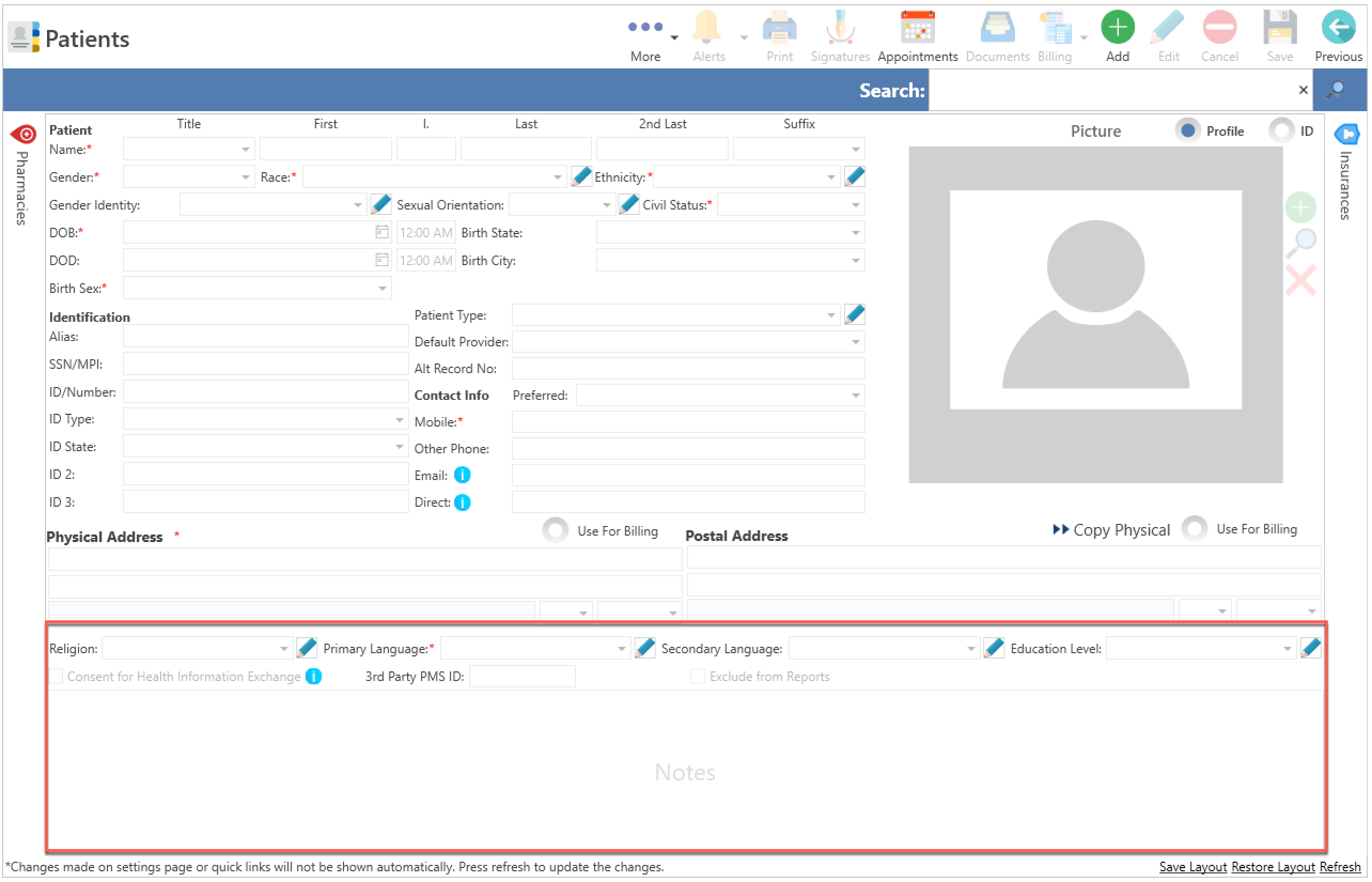
Task: Click the pencil icon next to Race
Action: [581, 177]
